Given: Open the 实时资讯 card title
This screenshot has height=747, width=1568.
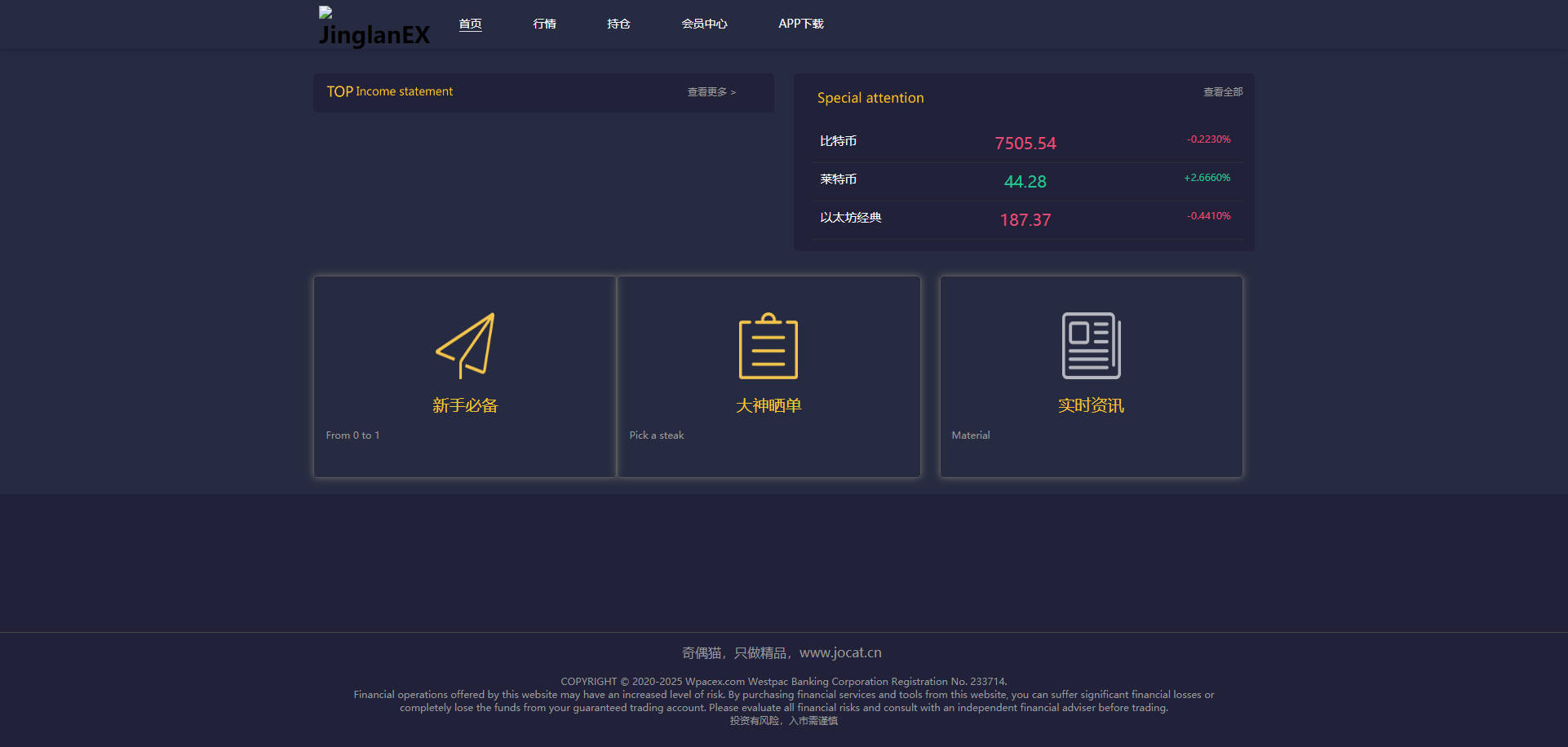Looking at the screenshot, I should pos(1092,405).
